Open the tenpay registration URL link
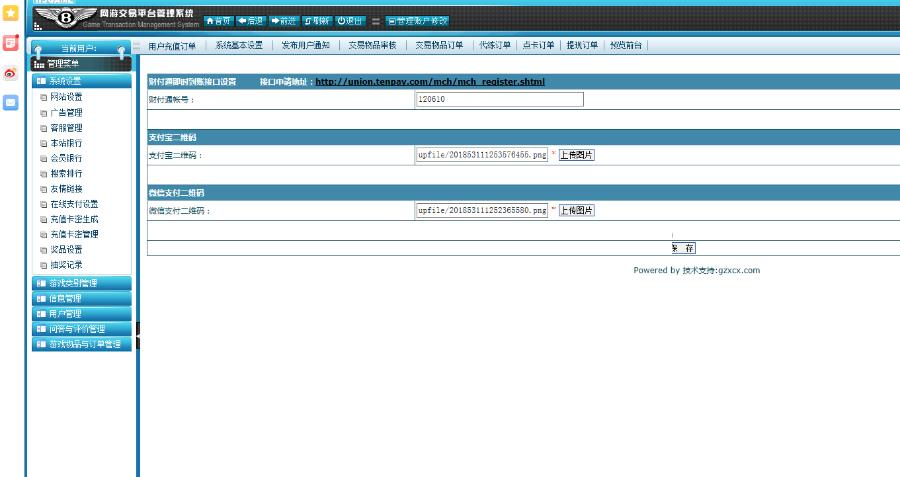 (430, 82)
